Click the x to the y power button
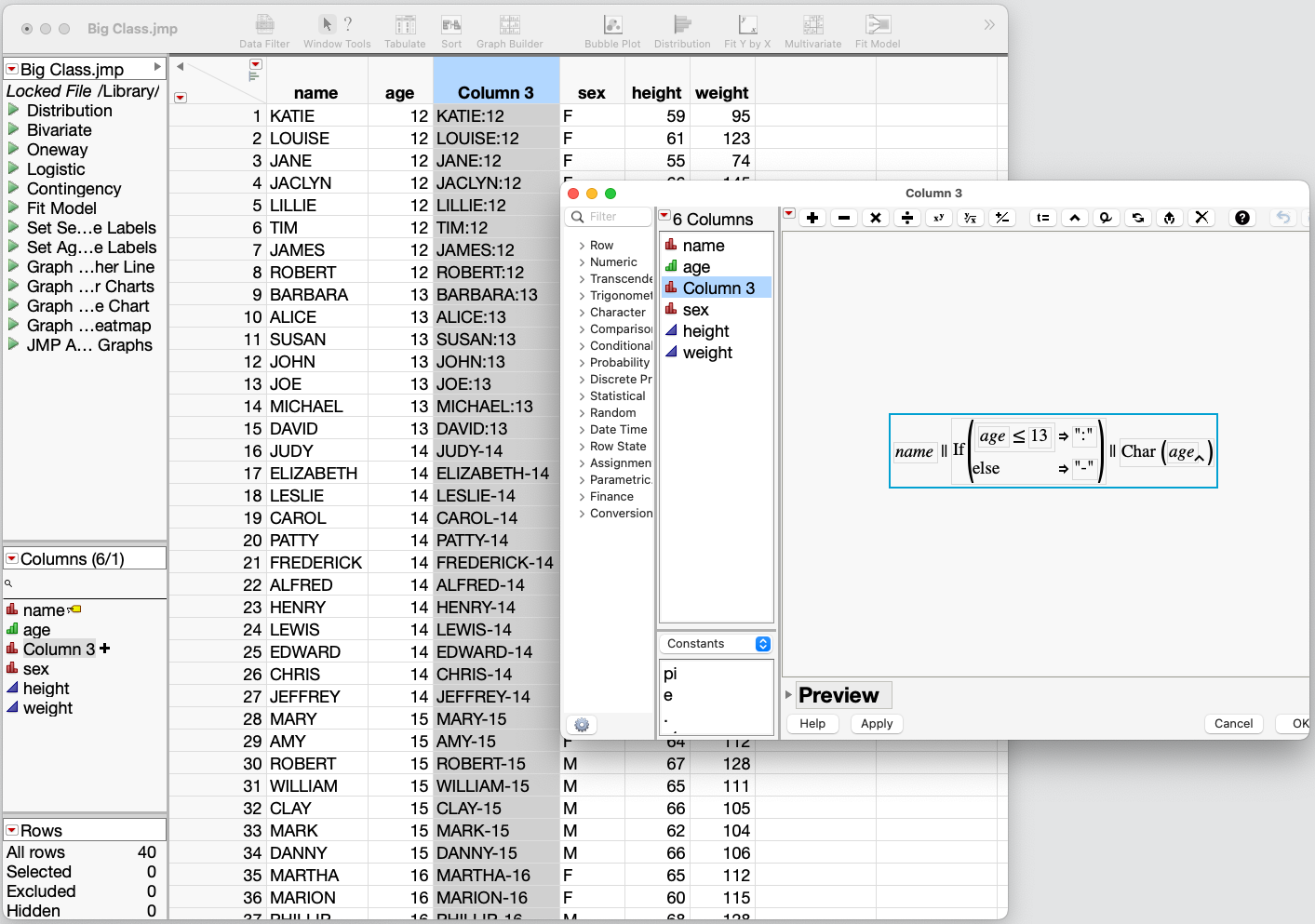Viewport: 1315px width, 924px height. (939, 218)
